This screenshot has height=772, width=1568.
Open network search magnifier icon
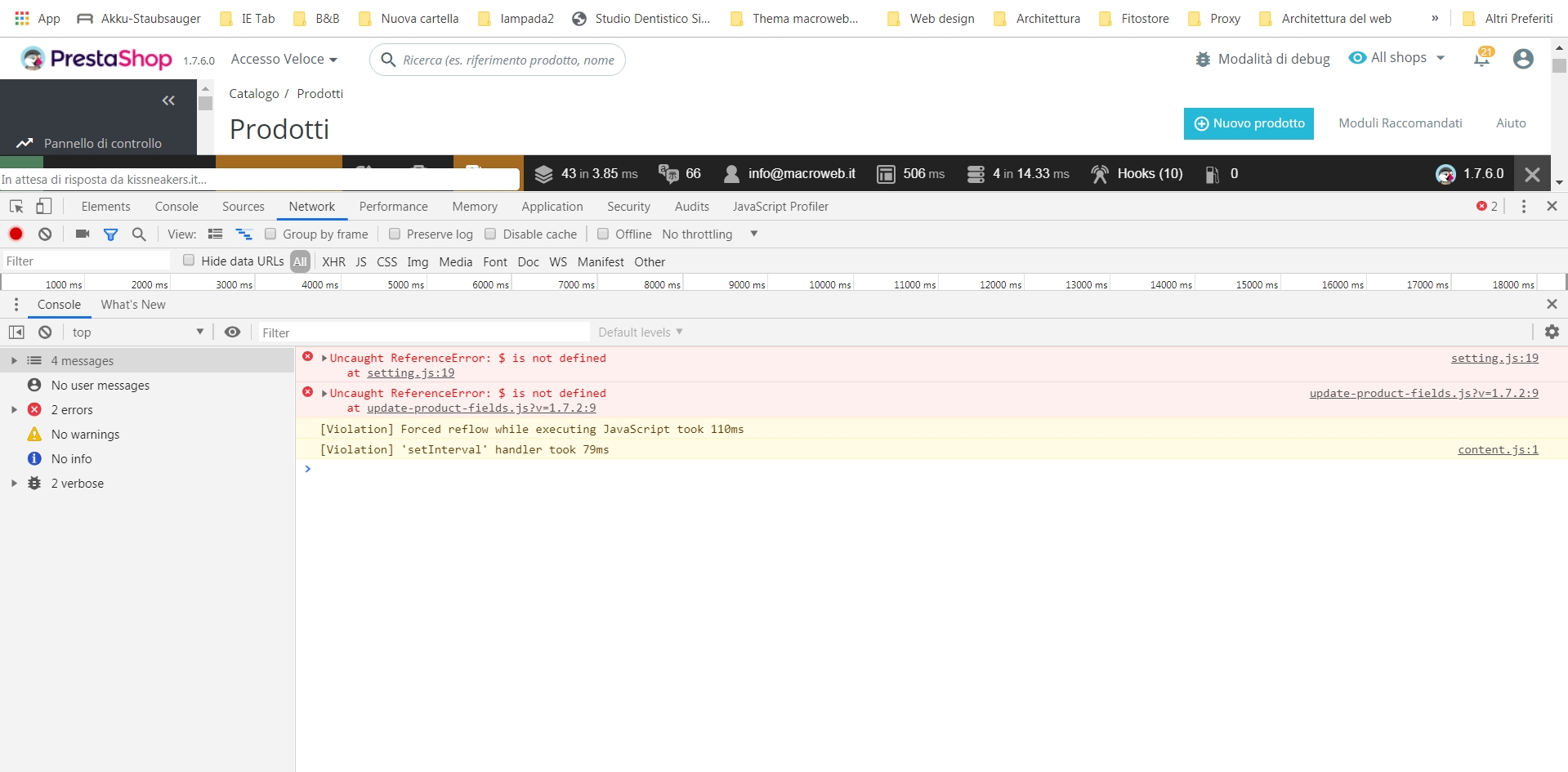point(139,234)
